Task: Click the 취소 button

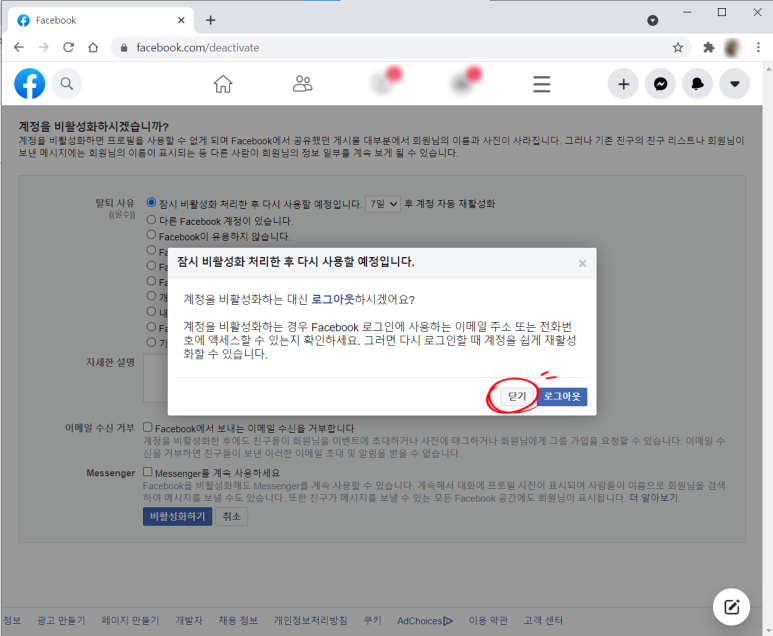Action: tap(231, 516)
